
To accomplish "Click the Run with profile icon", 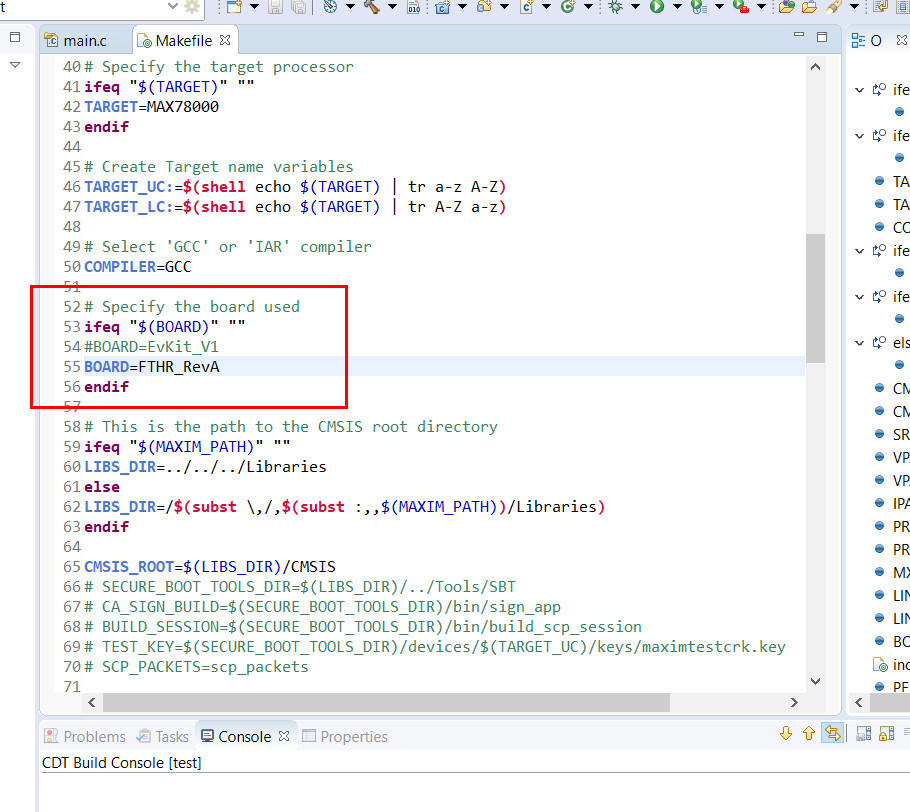I will pyautogui.click(x=699, y=6).
